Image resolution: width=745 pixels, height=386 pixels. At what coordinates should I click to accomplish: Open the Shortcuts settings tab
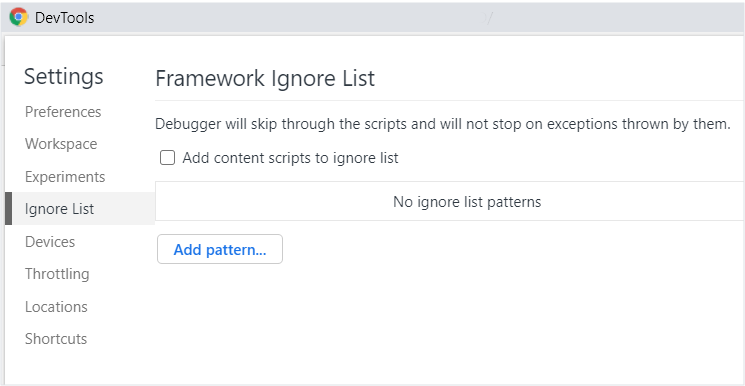pos(56,339)
